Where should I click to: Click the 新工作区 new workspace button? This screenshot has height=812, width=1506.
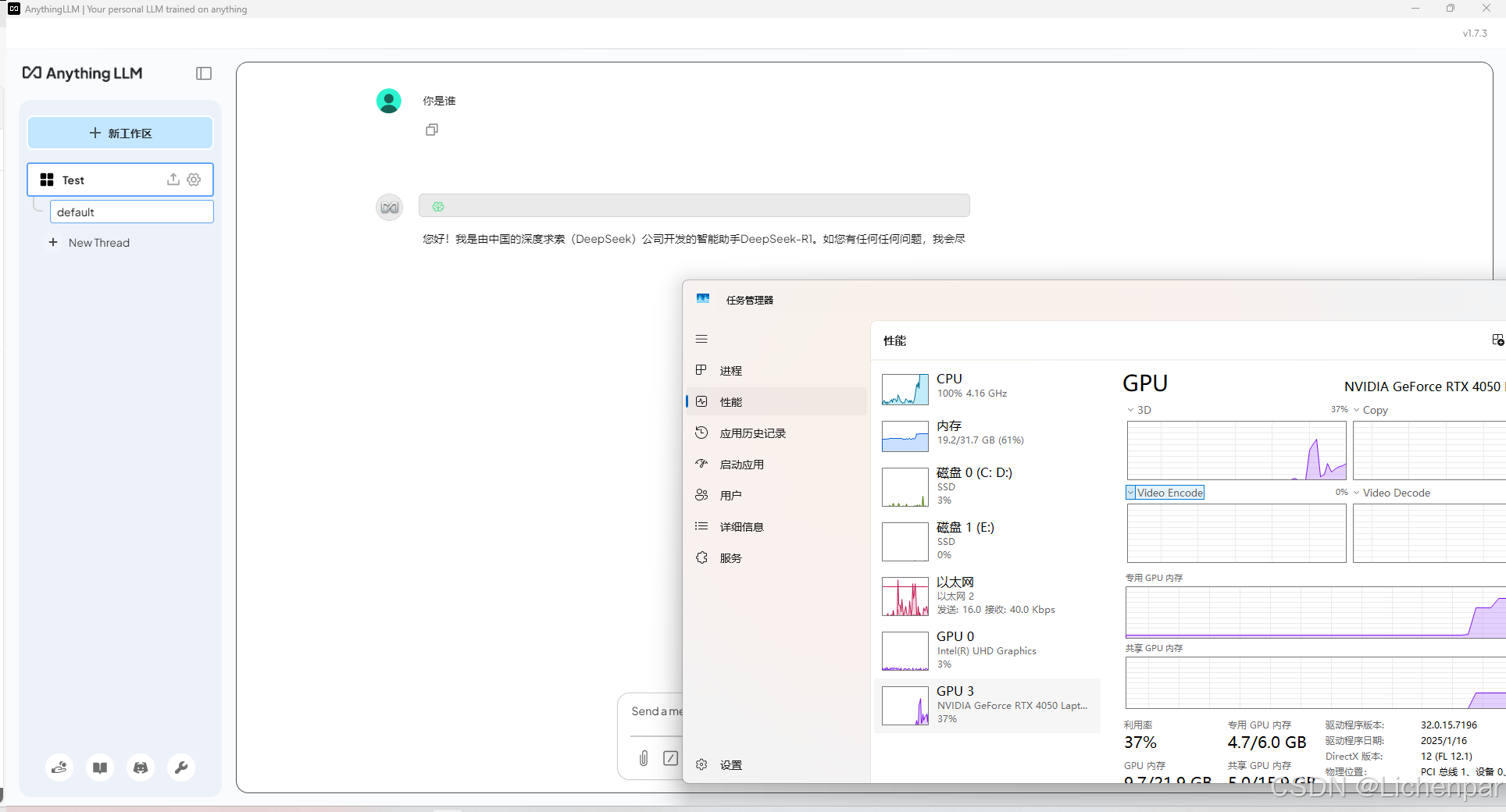[120, 133]
